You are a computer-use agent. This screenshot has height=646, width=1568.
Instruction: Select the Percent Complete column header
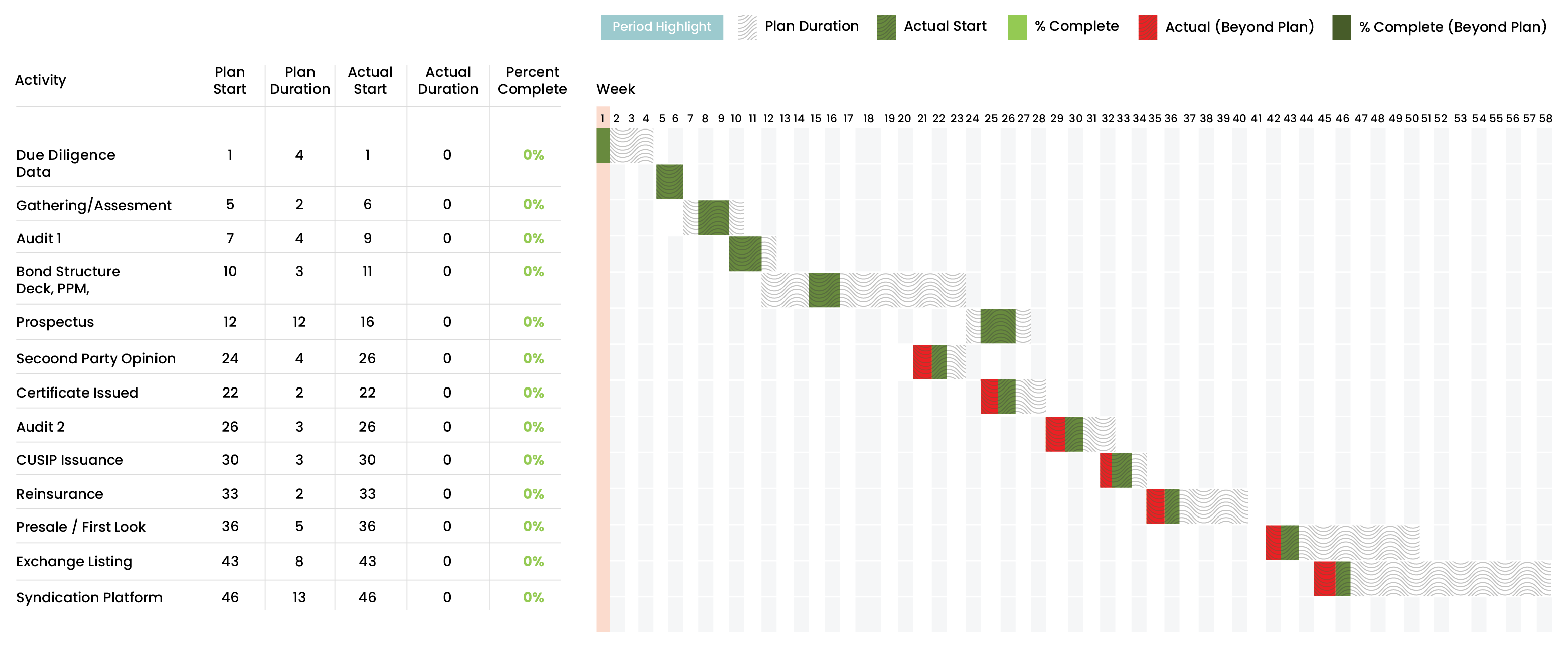click(x=532, y=80)
